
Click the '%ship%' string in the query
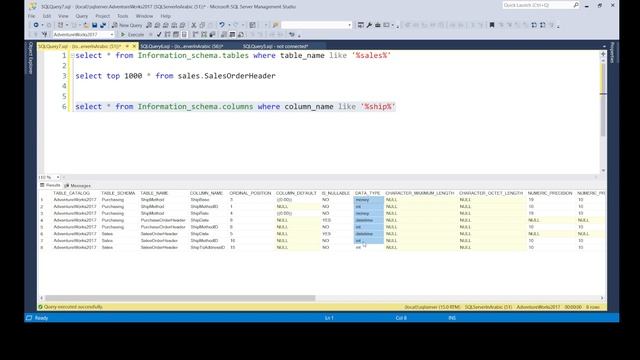pos(378,107)
